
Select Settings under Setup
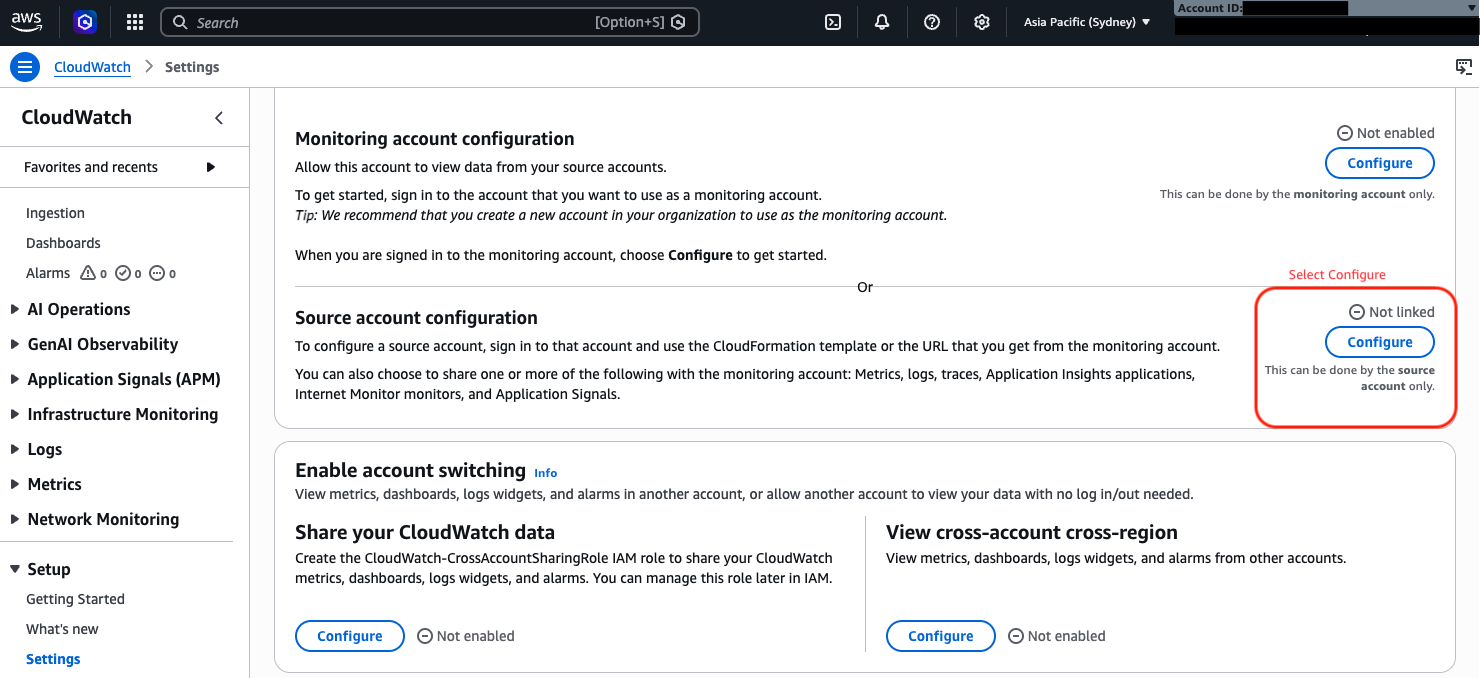[x=53, y=659]
